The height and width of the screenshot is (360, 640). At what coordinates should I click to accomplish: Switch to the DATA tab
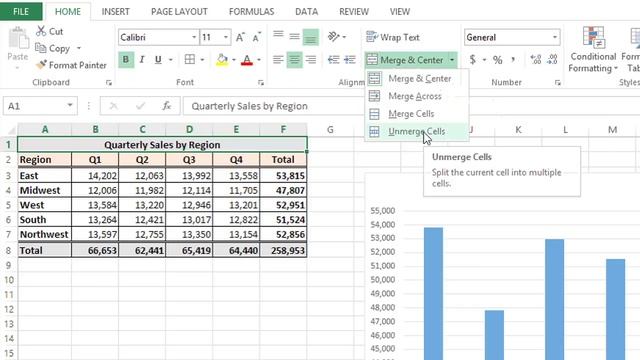pos(307,12)
